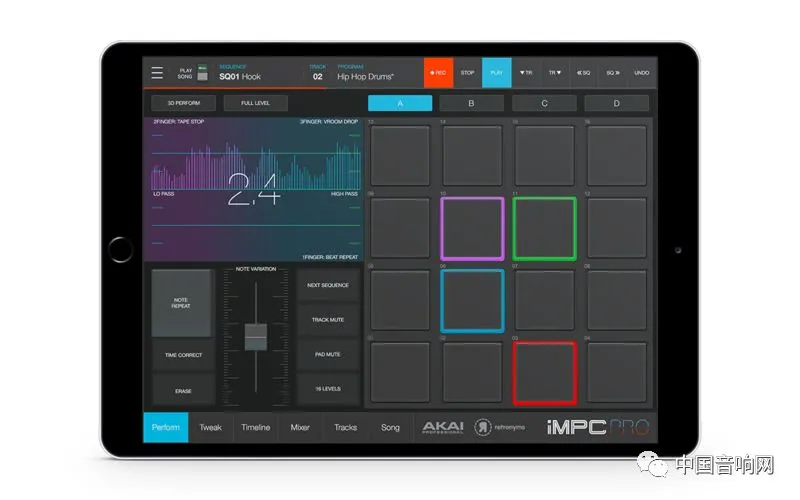Select pad bank D
Viewport: 800px width, 500px height.
coord(616,103)
